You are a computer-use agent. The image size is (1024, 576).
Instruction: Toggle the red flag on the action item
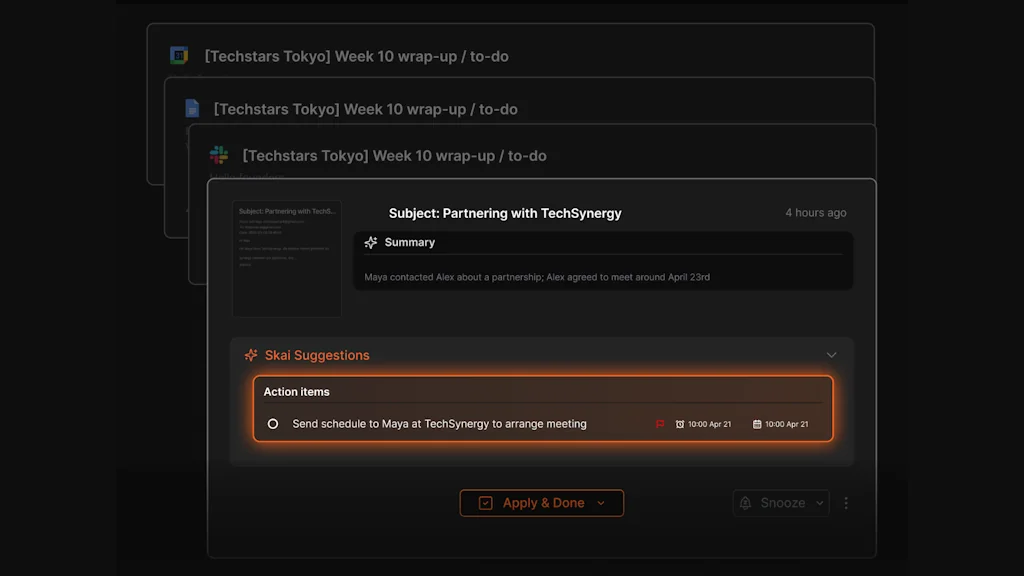coord(660,424)
